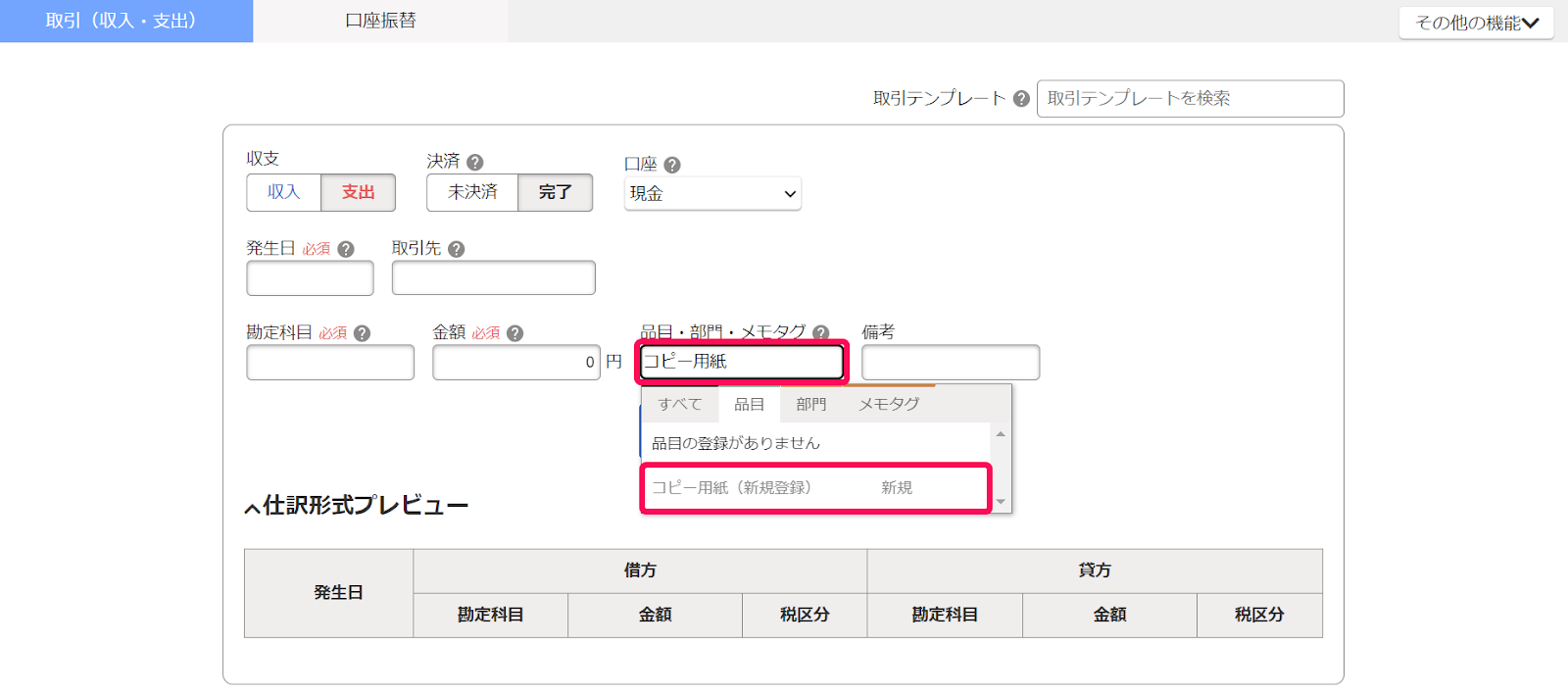Expand その他の機能 menu
The image size is (1568, 694).
pos(1477,23)
